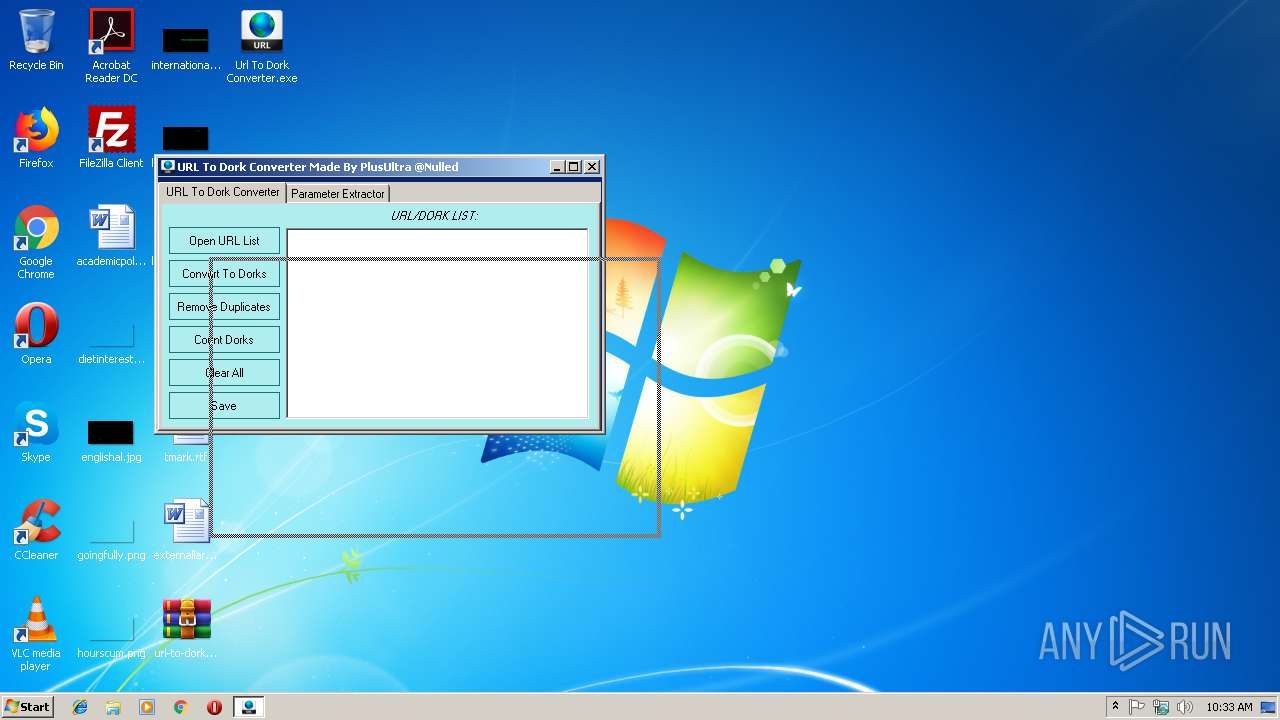The image size is (1280, 720).
Task: Select the internationa desktop file icon
Action: (186, 48)
